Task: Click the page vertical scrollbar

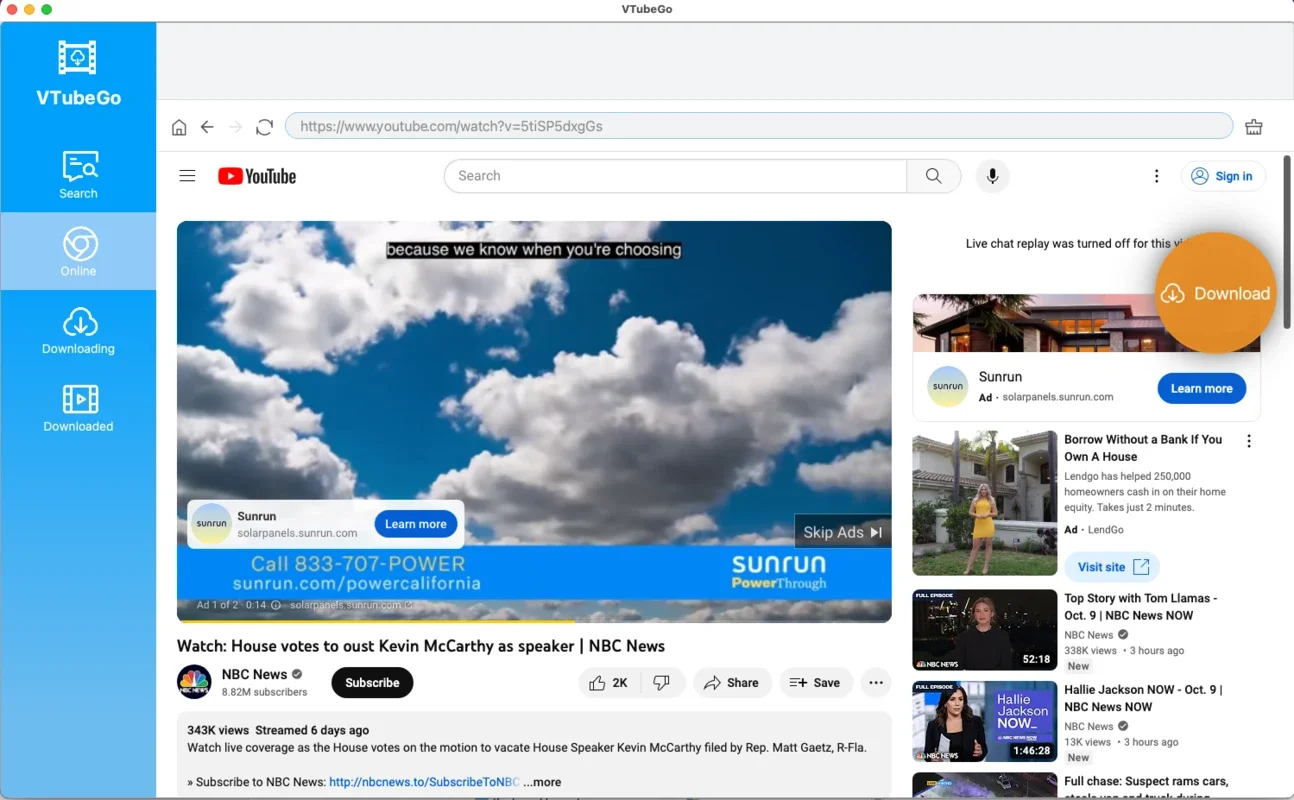Action: pos(1287,243)
